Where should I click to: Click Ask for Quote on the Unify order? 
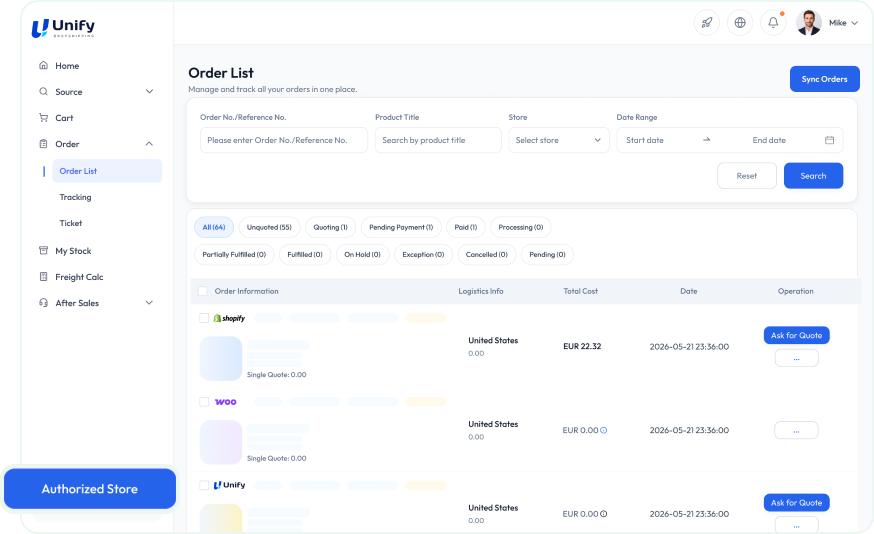point(797,503)
